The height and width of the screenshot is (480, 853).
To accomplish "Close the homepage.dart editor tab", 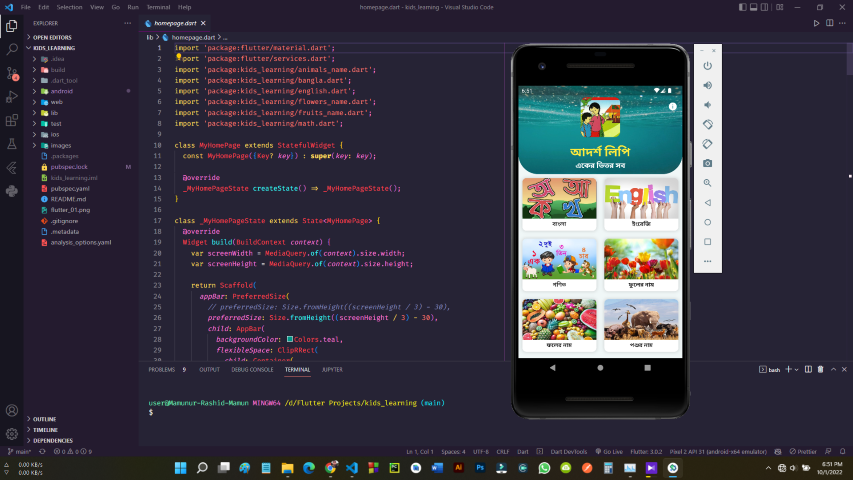I will coord(203,23).
